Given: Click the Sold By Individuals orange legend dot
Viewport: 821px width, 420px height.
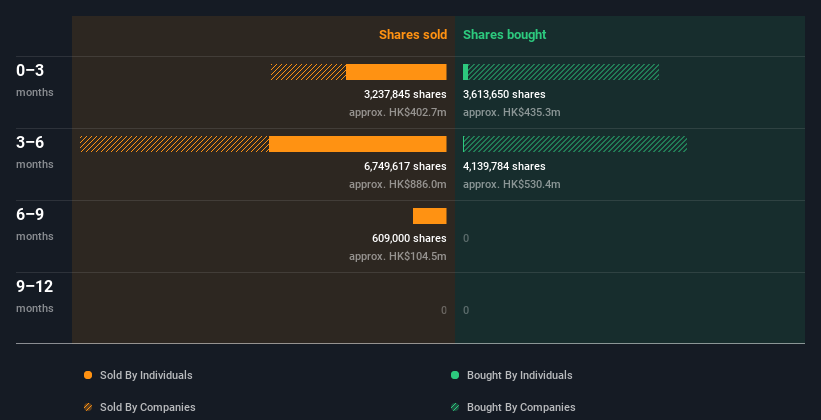Looking at the screenshot, I should pos(88,375).
